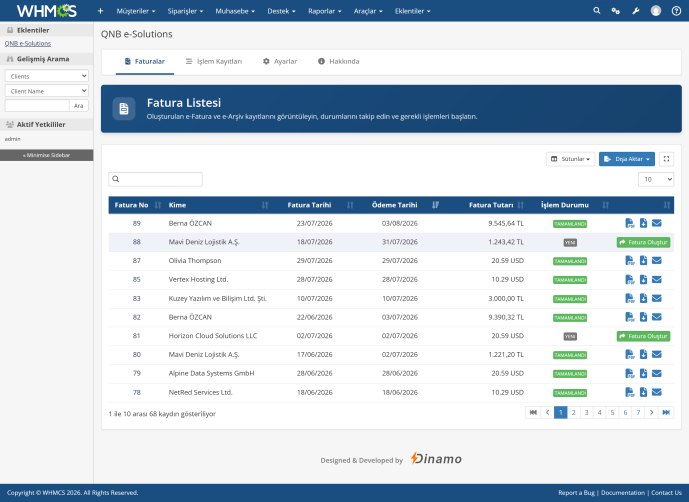Click the Ara search button
The height and width of the screenshot is (502, 689).
[x=79, y=105]
